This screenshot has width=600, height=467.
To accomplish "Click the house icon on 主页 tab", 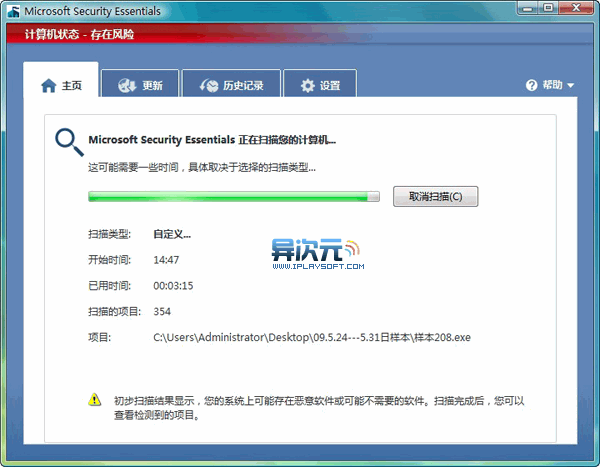I will 49,85.
